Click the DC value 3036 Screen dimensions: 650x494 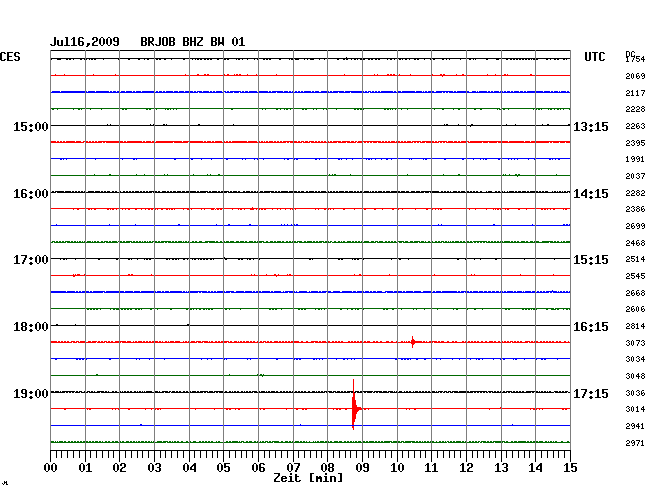click(x=635, y=393)
